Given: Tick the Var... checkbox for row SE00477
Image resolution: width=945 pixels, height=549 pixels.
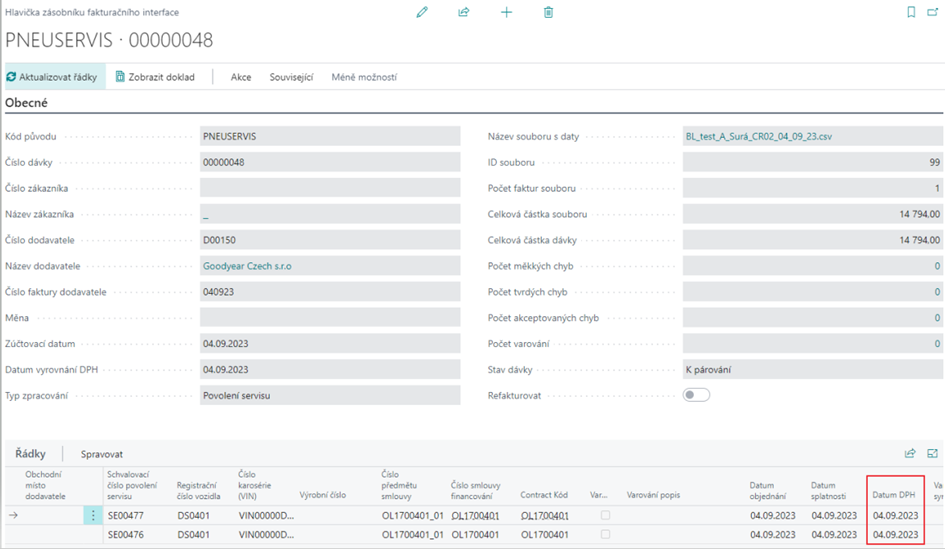Looking at the screenshot, I should click(605, 516).
